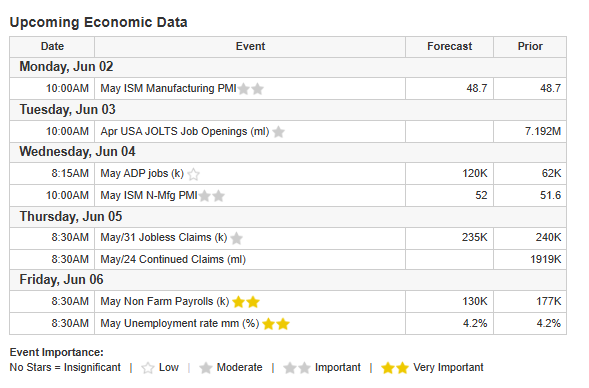Click May/24 Continued Claims event text
The image size is (589, 388).
173,260
